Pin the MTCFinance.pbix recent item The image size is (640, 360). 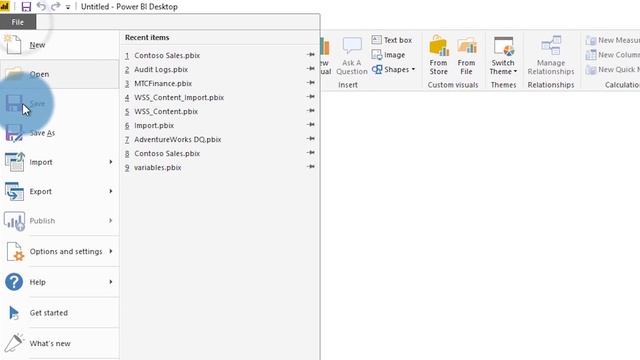pos(311,82)
